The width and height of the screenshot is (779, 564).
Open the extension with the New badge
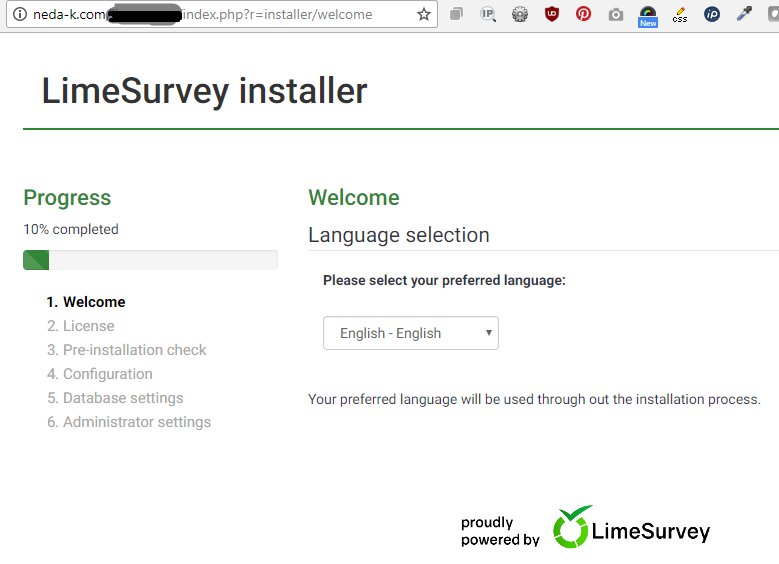648,15
